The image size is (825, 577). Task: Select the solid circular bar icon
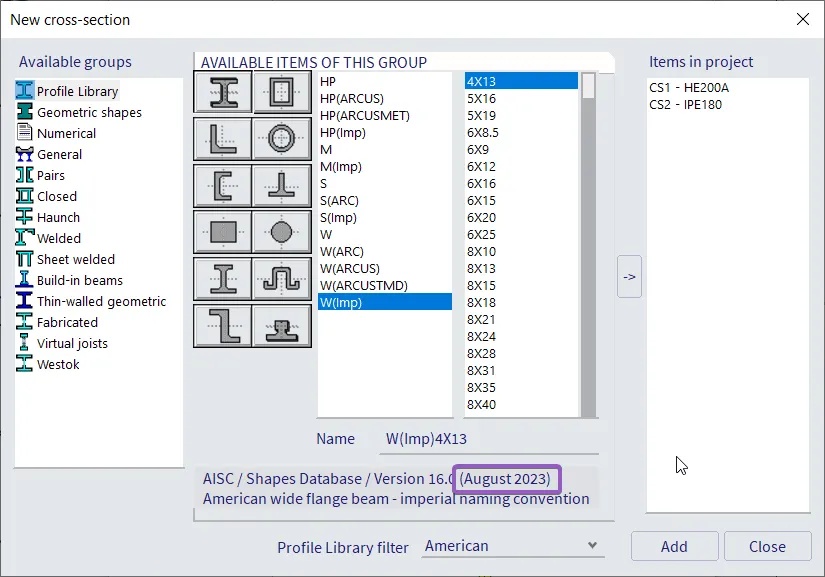coord(282,232)
